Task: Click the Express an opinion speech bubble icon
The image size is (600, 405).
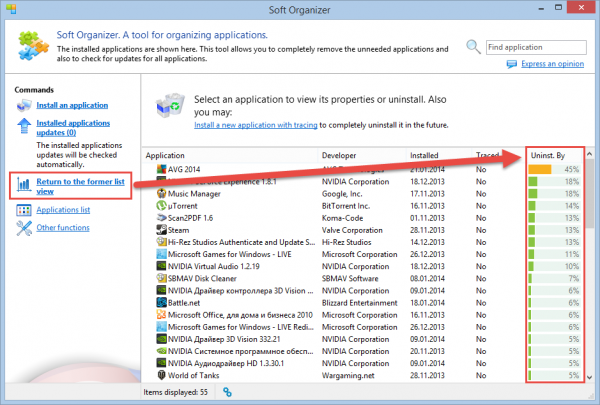Action: pyautogui.click(x=512, y=64)
